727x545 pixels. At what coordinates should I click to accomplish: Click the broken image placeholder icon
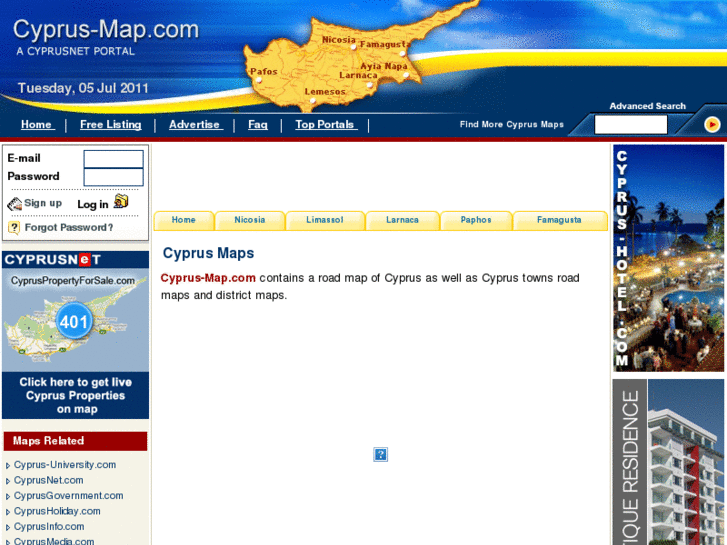tap(380, 455)
